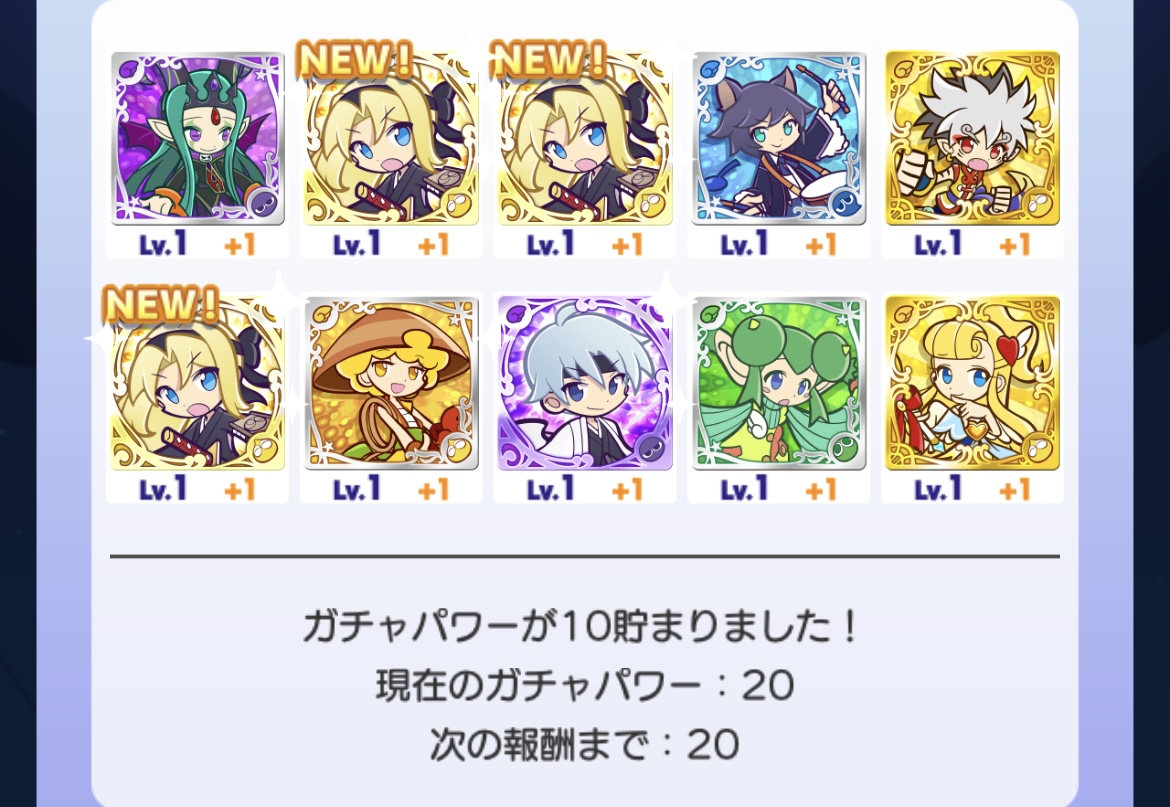
Task: Open first NEW blonde swordswoman card in top row
Action: click(391, 138)
